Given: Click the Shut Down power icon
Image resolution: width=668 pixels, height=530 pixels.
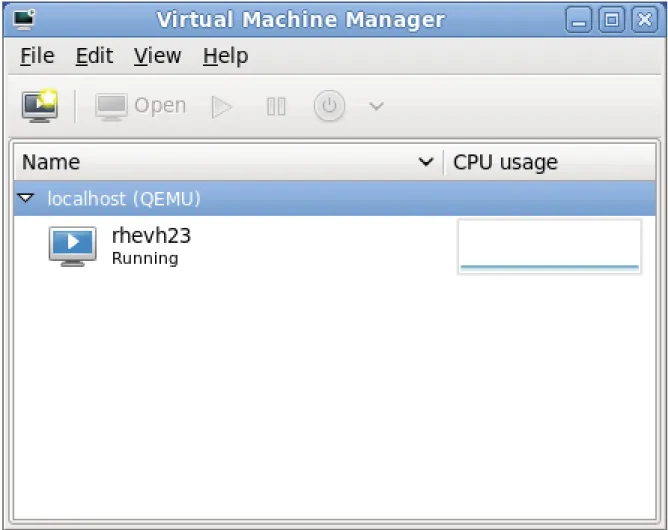Looking at the screenshot, I should point(329,106).
